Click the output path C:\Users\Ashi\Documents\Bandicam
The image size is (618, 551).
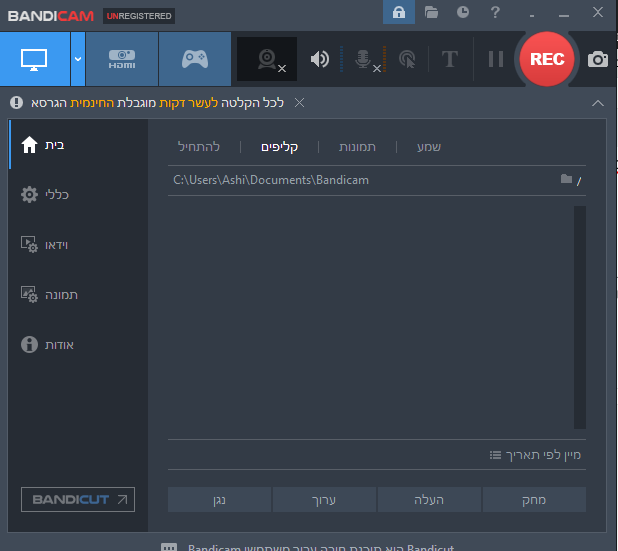pyautogui.click(x=271, y=180)
